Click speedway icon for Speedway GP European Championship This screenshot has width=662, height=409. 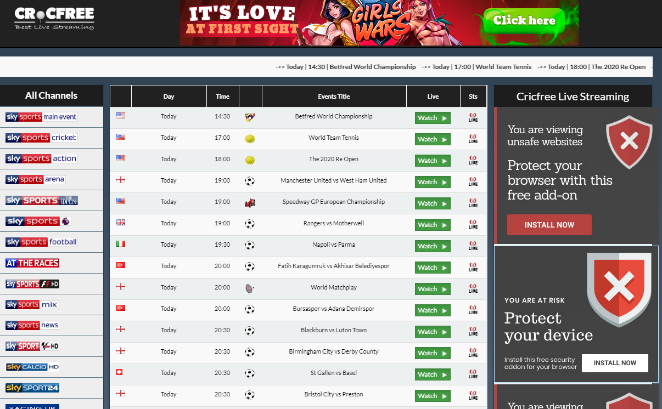[x=250, y=203]
